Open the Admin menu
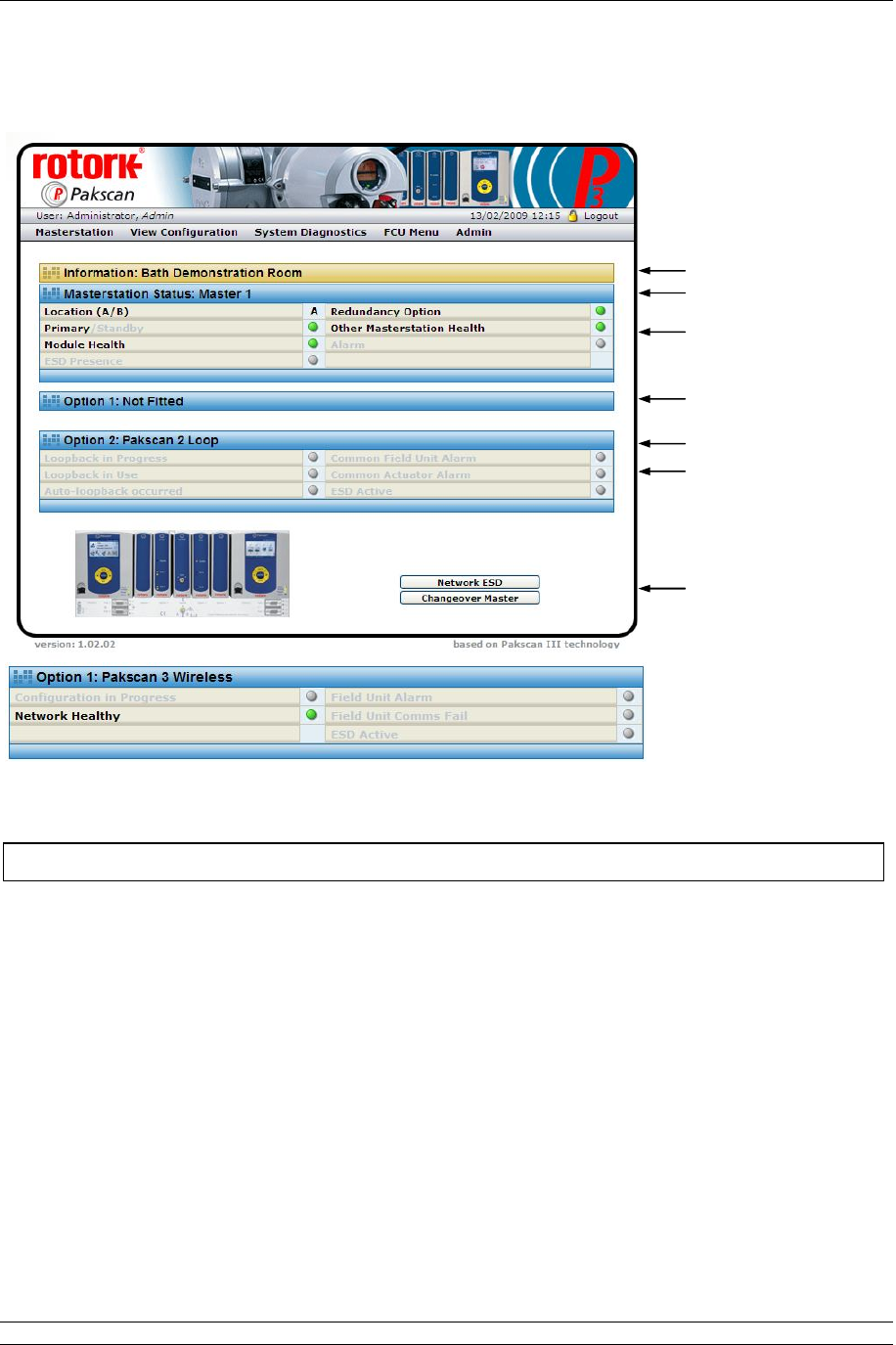Image resolution: width=896 pixels, height=1345 pixels. coord(473,233)
